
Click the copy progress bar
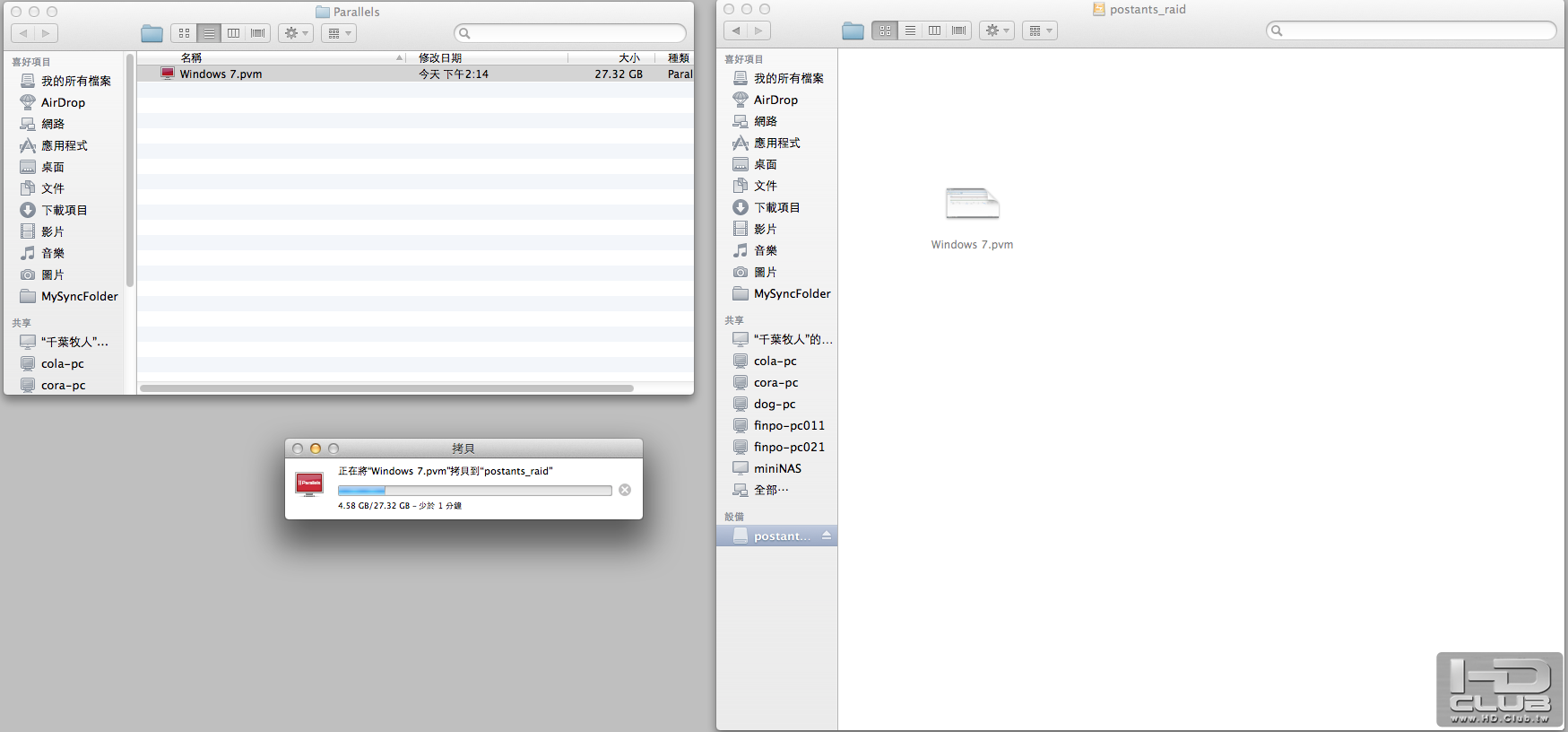[474, 491]
